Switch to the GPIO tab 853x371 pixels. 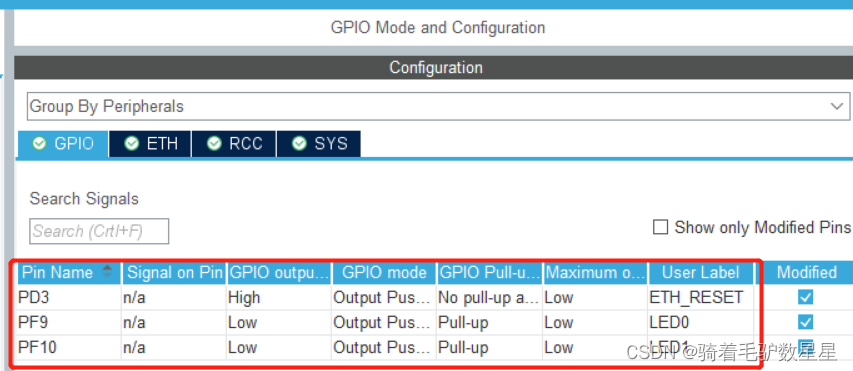tap(63, 144)
